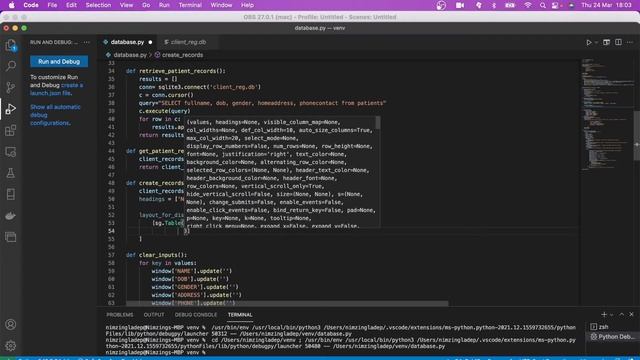Click the signature help popup scrollbar
The width and height of the screenshot is (640, 360).
378,122
